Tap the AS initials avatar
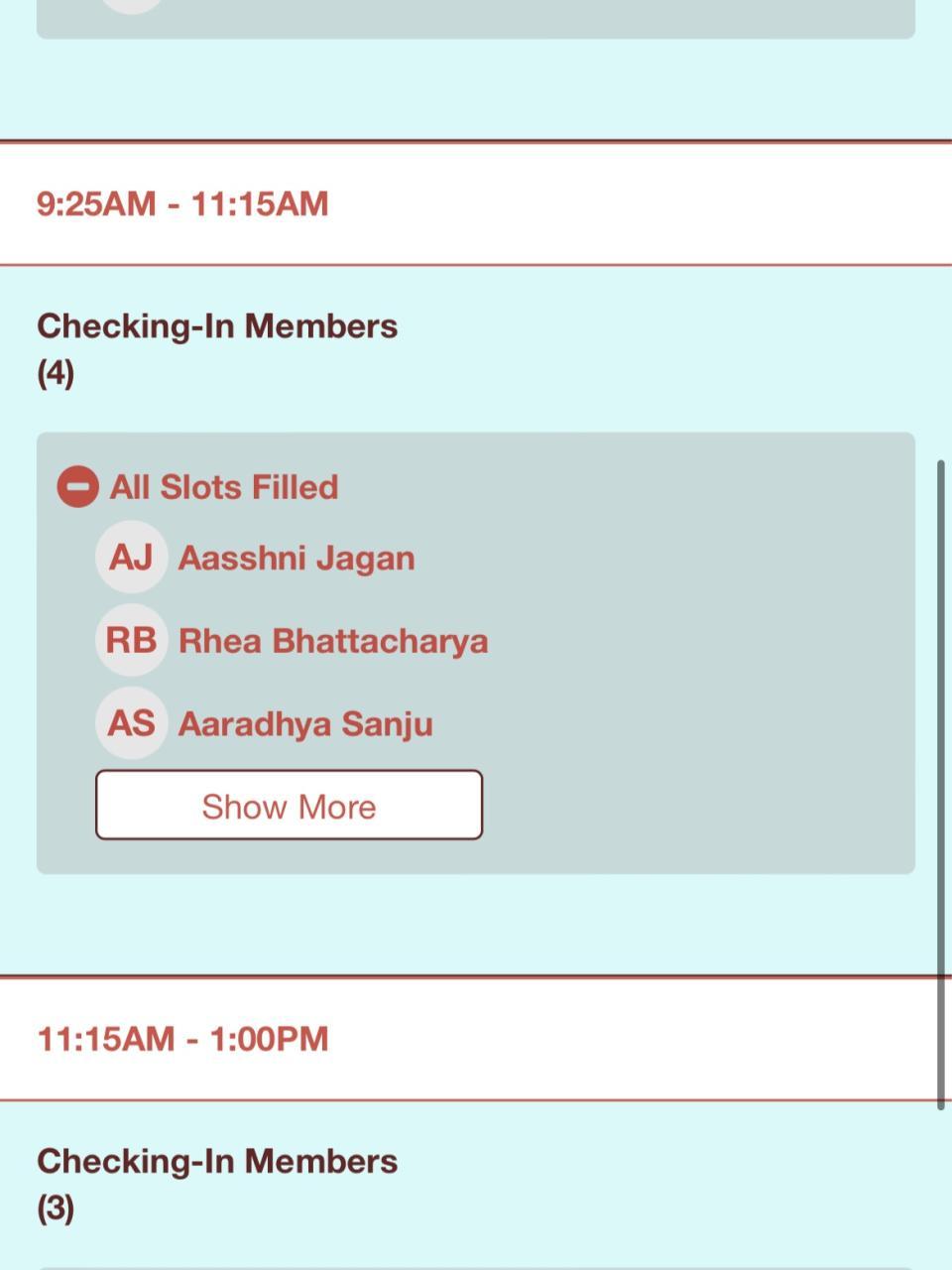This screenshot has height=1270, width=952. click(x=131, y=723)
